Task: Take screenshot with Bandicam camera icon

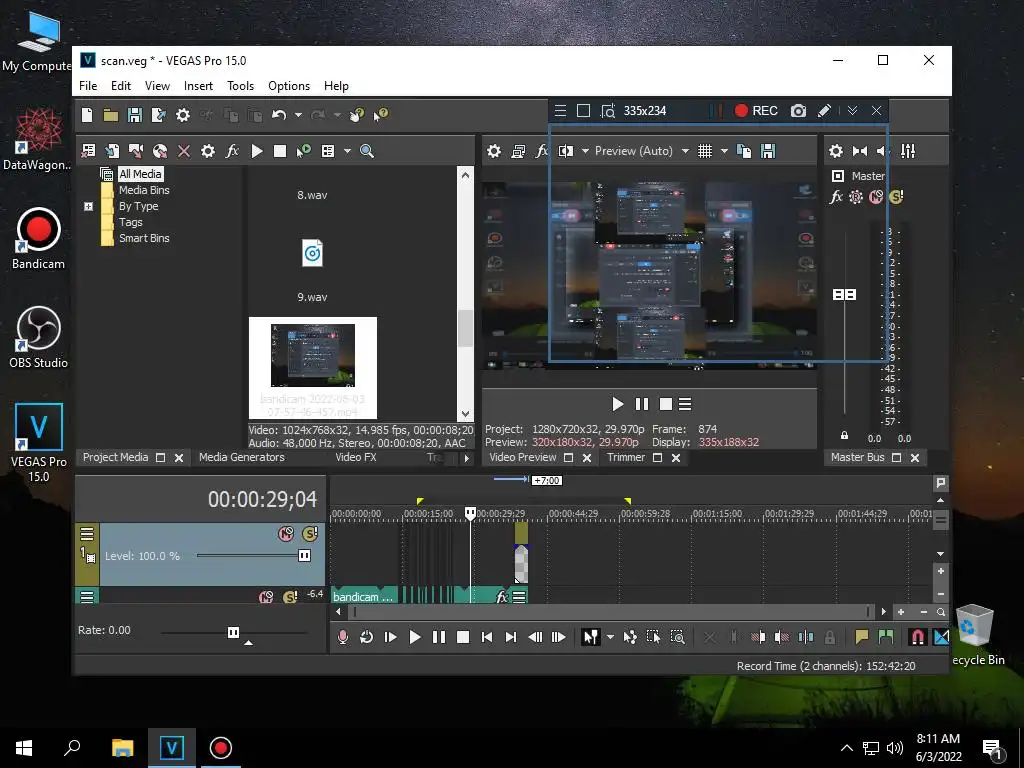Action: 798,111
